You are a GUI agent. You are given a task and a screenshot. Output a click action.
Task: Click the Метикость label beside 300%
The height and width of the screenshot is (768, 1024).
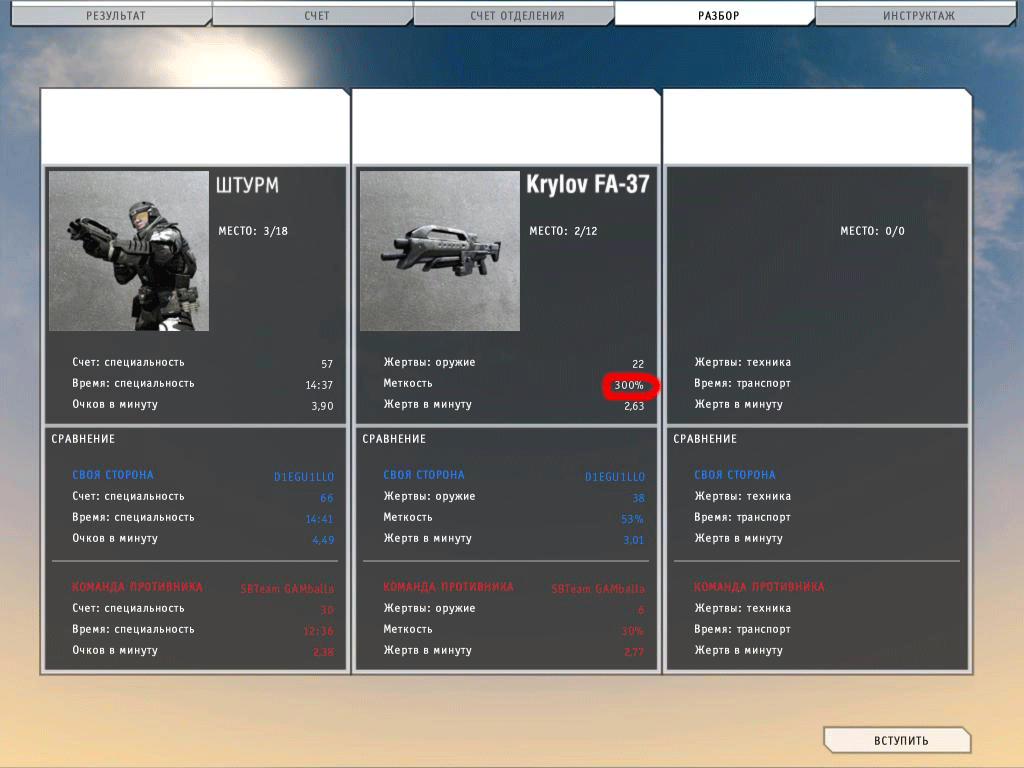pyautogui.click(x=408, y=383)
